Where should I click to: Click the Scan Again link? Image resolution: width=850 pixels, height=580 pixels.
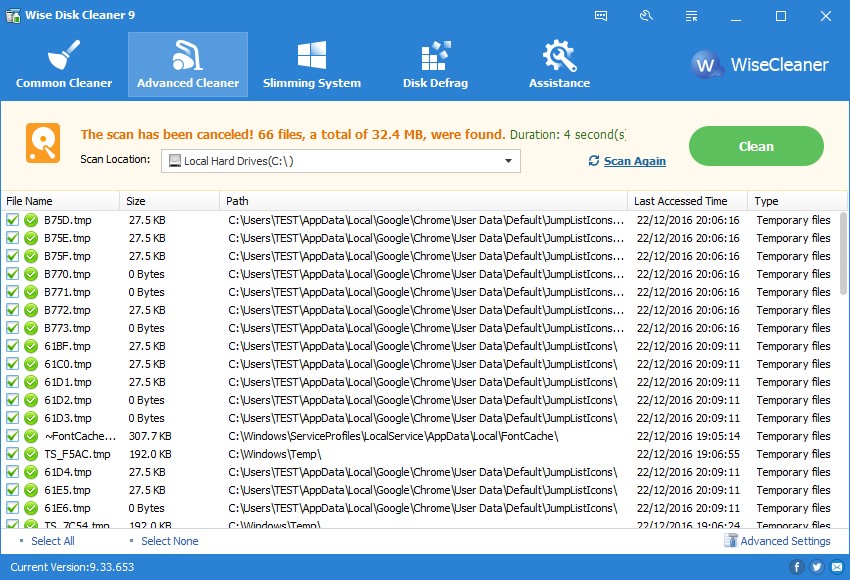[634, 161]
